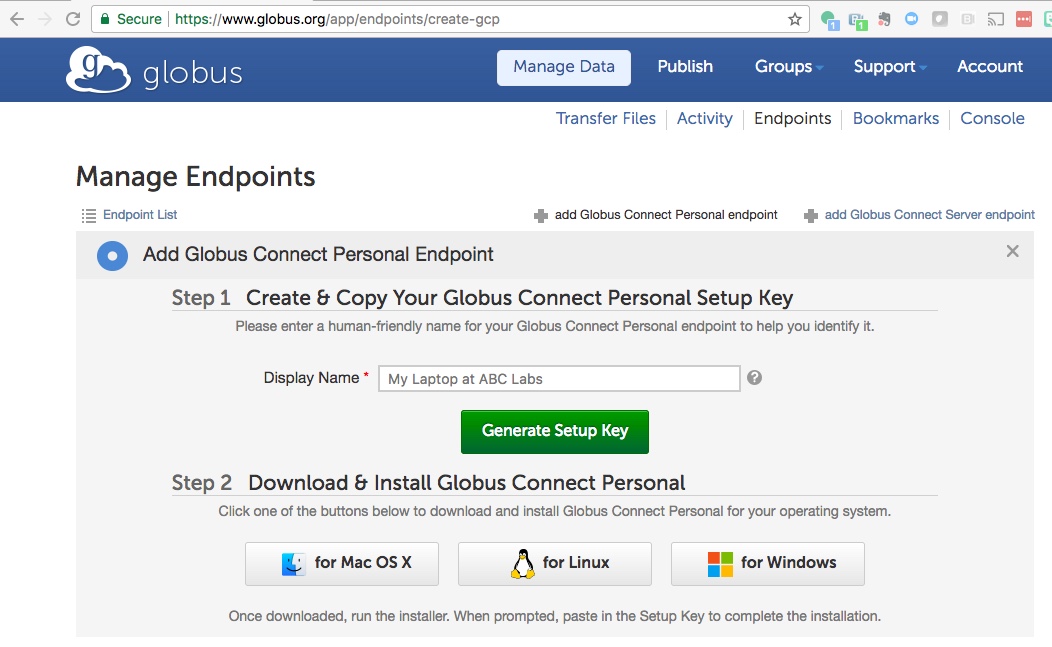Click the Mac Finder icon

point(293,564)
